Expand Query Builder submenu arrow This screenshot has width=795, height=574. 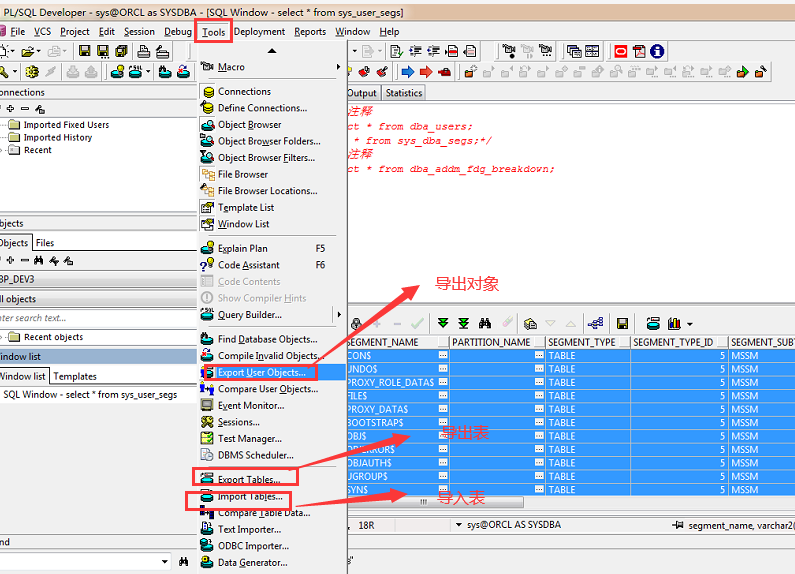tap(339, 314)
